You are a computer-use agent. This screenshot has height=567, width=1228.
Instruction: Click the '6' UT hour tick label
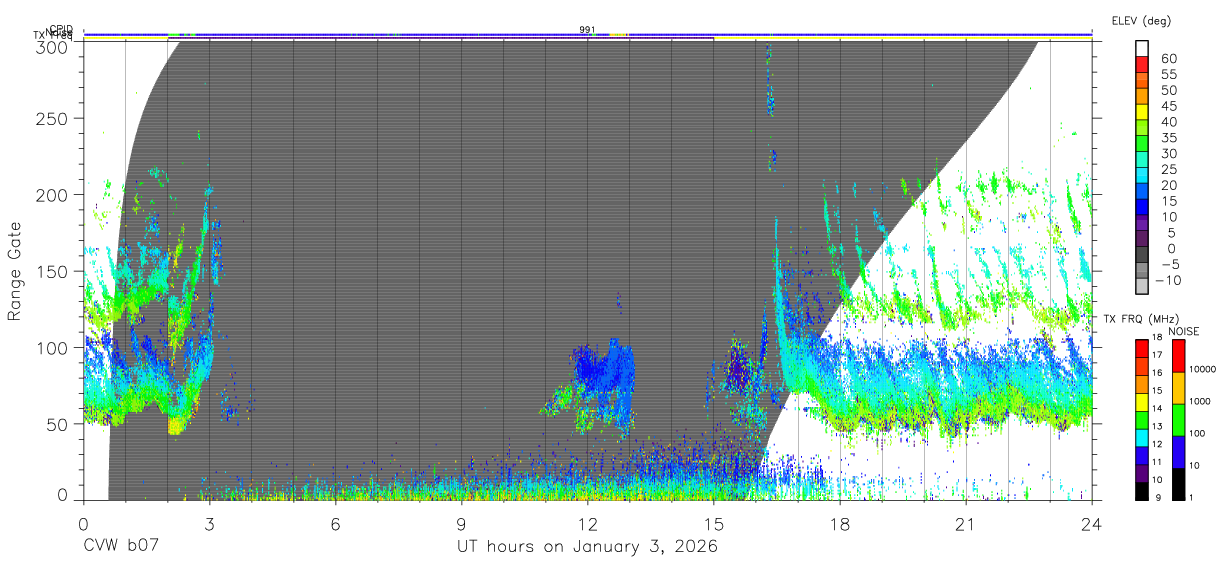pos(335,524)
